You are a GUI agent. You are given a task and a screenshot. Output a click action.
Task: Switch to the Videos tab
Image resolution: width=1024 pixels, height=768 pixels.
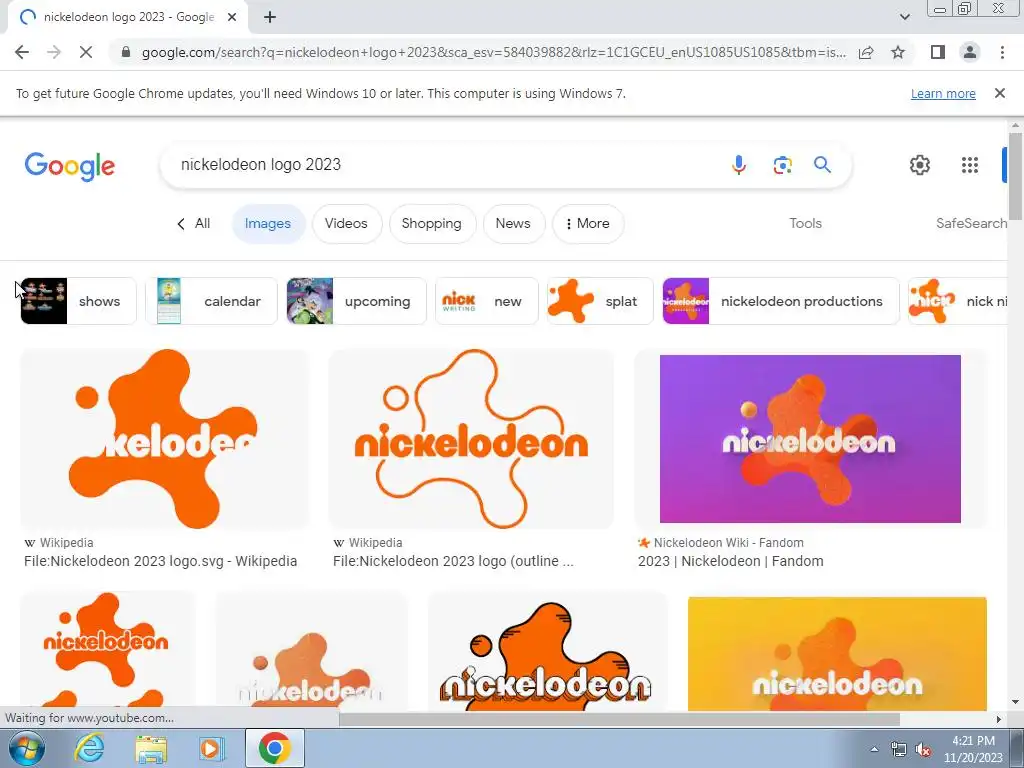[x=346, y=223]
